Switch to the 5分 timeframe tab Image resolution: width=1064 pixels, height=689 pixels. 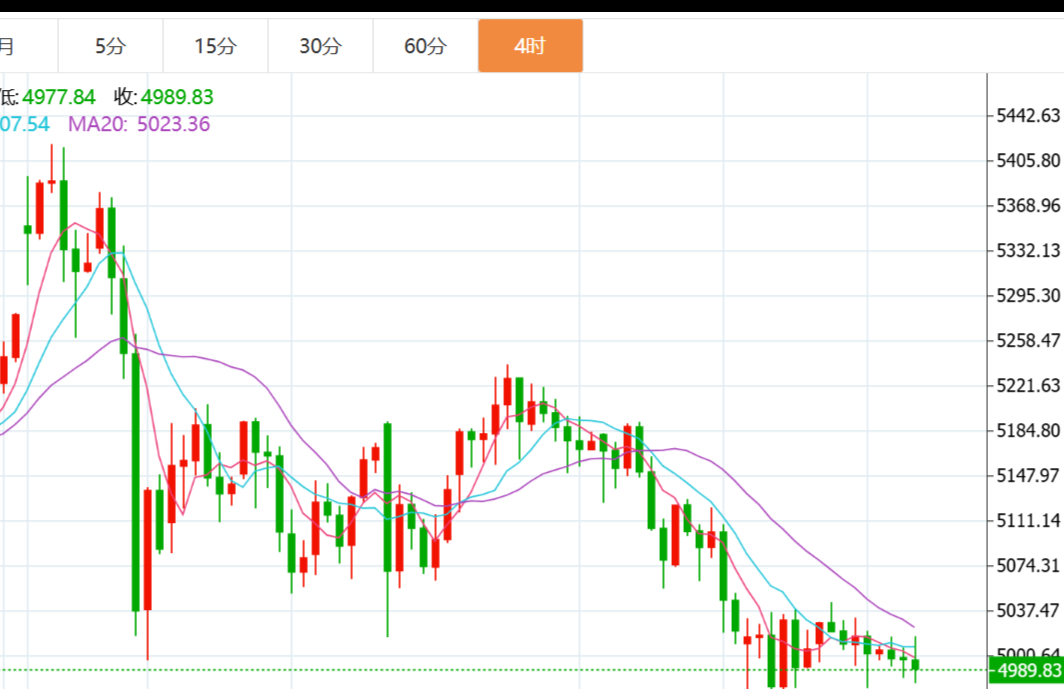(111, 46)
